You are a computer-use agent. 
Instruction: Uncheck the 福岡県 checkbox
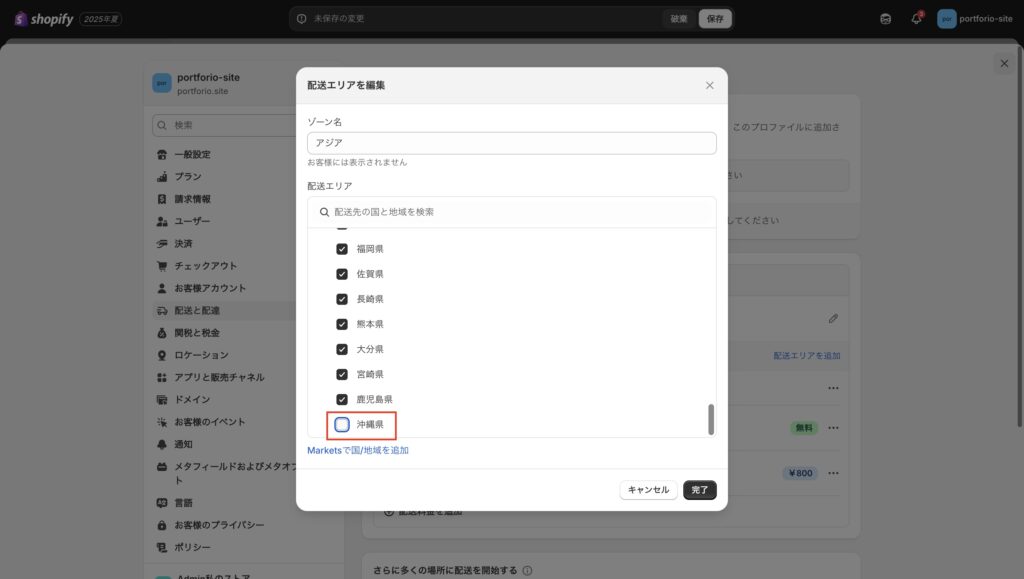tap(342, 249)
